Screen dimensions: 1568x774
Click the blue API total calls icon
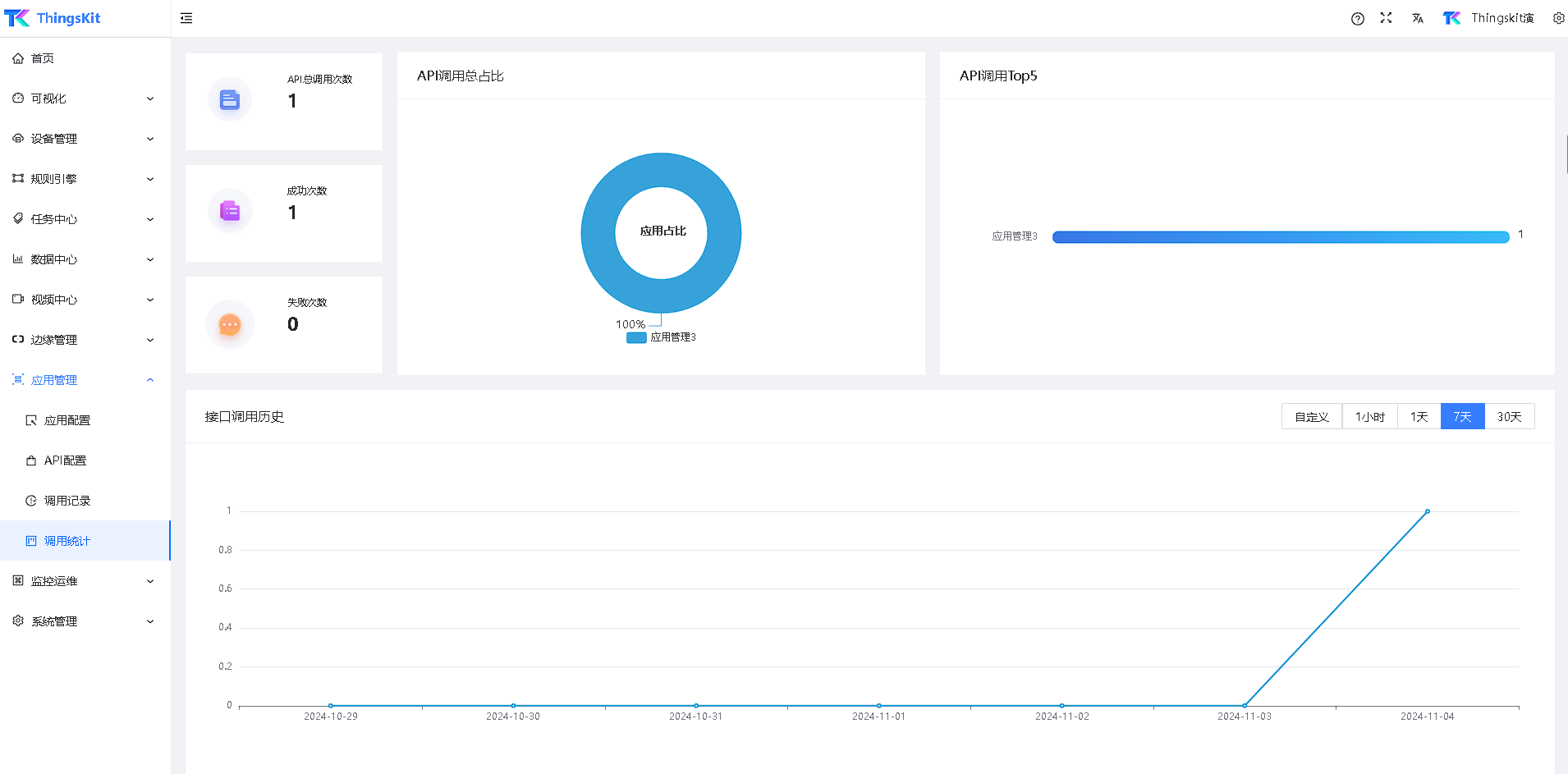(230, 100)
